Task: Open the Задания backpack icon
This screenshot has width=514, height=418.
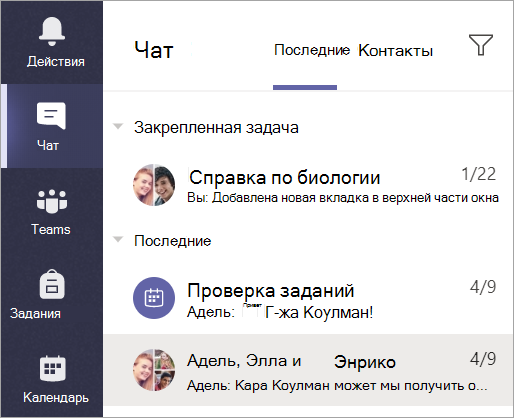Action: click(x=52, y=284)
